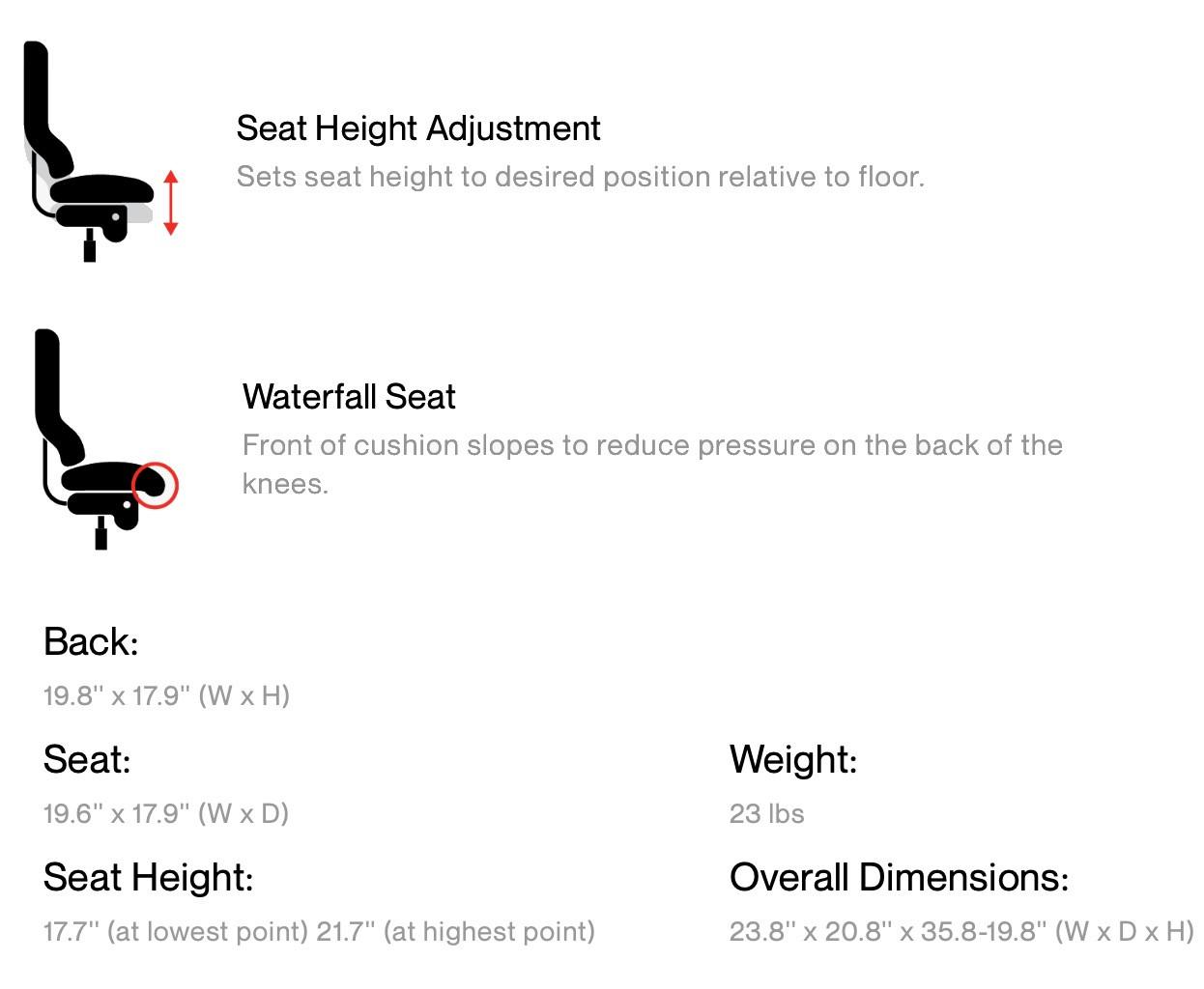
Task: Click the Seat Height: label
Action: [149, 878]
